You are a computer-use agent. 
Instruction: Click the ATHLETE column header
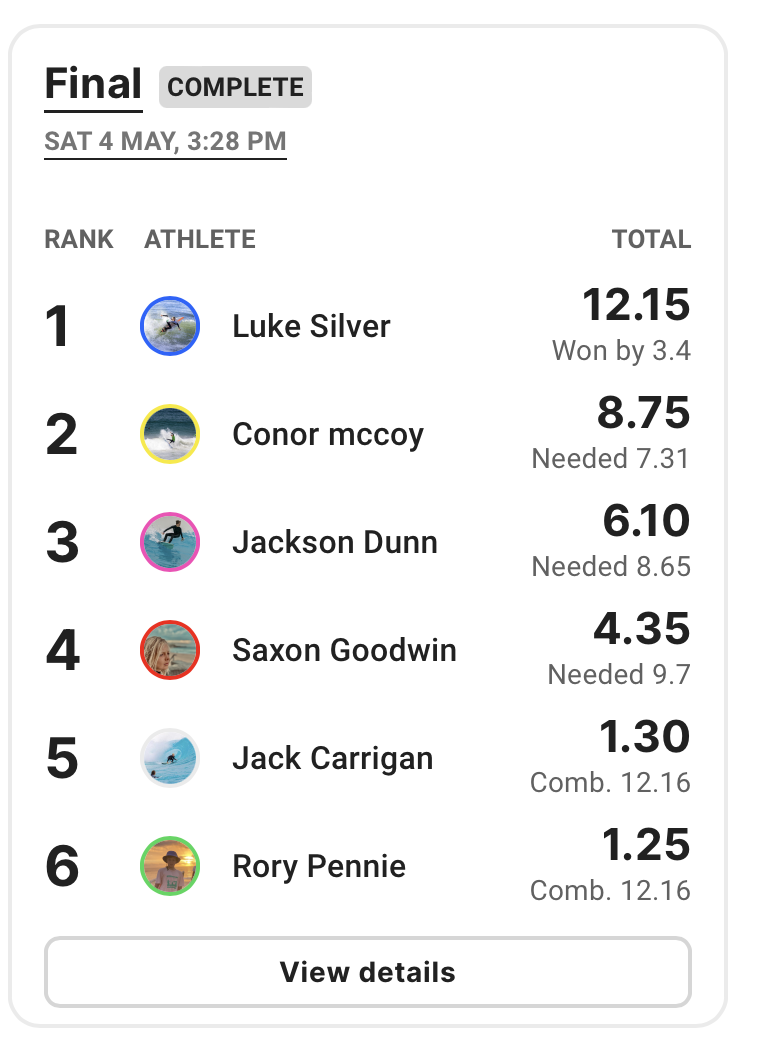(200, 239)
